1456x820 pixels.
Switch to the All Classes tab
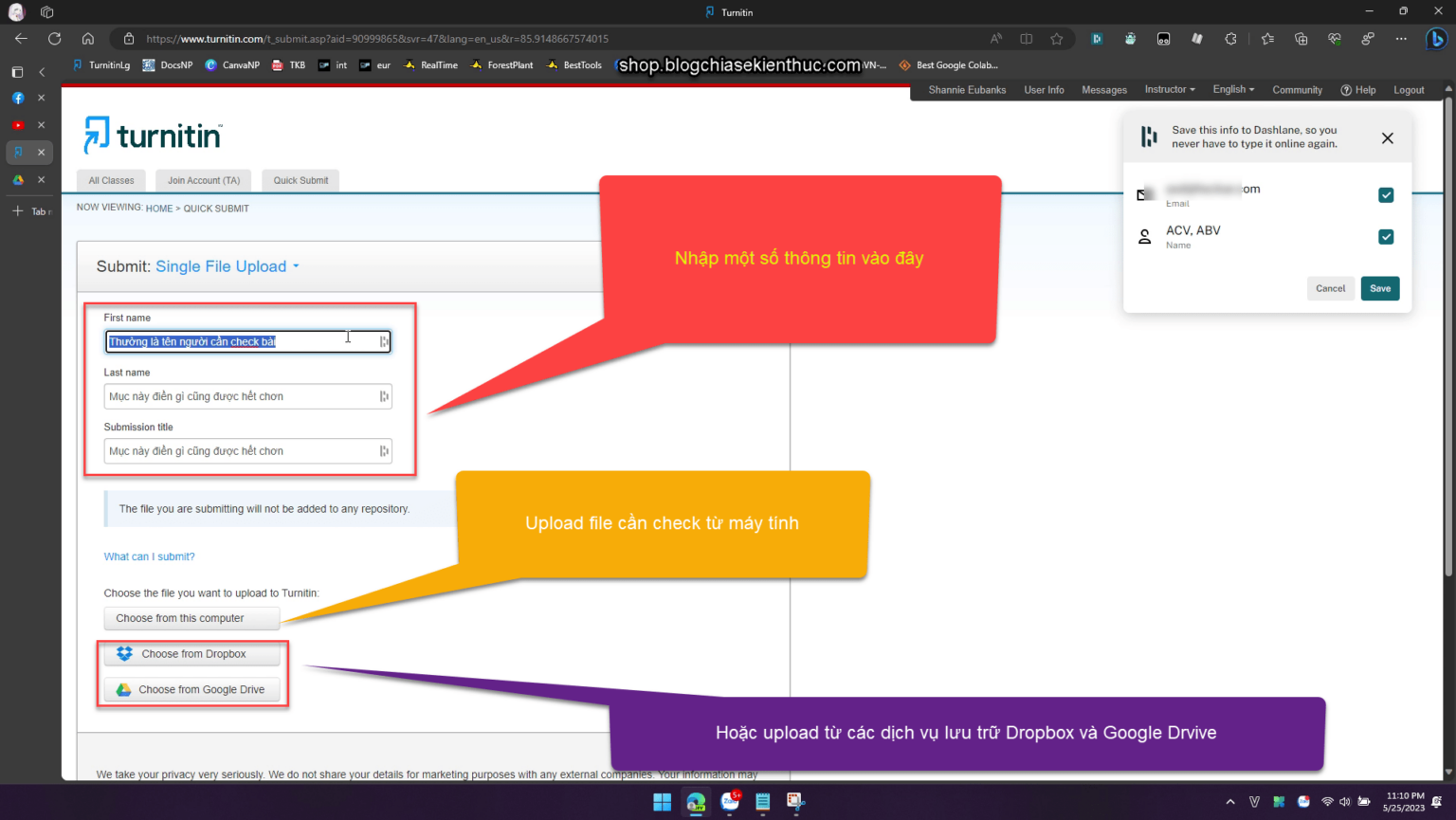[112, 180]
